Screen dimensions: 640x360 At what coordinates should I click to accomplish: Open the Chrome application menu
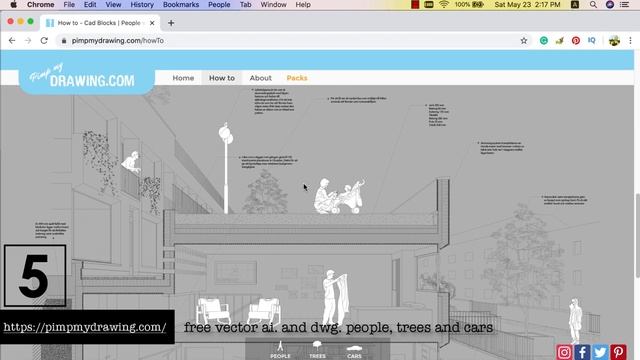coord(40,4)
